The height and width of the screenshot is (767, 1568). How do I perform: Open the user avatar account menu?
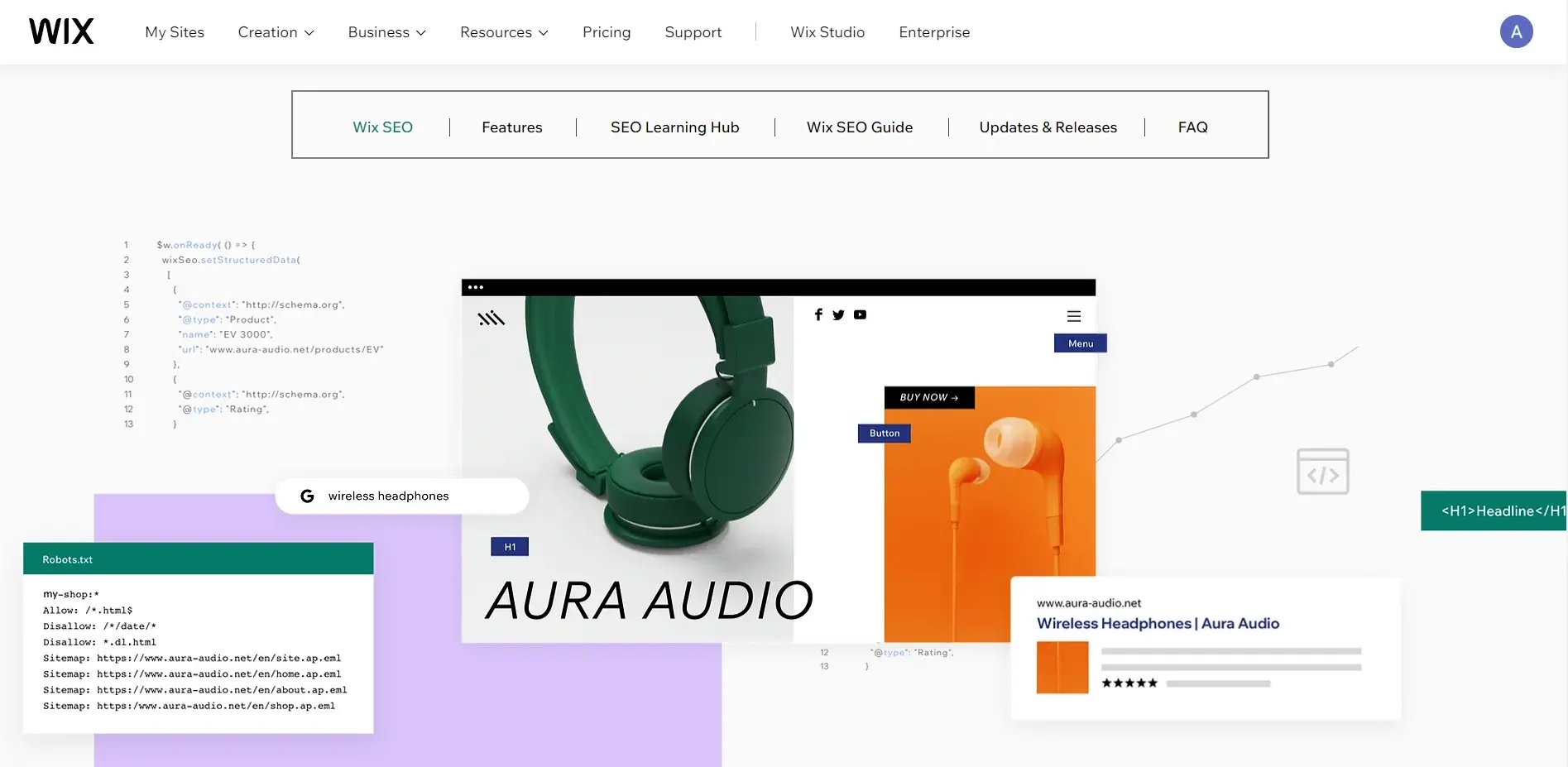1516,31
